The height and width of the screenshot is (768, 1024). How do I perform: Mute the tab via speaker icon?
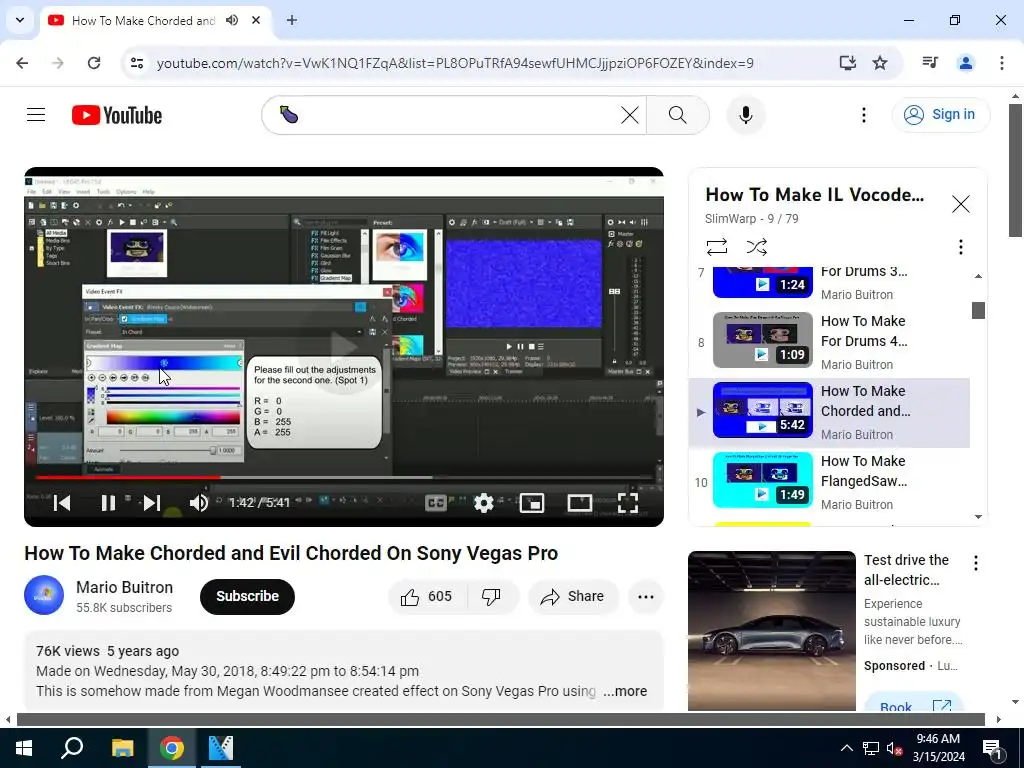[x=232, y=20]
